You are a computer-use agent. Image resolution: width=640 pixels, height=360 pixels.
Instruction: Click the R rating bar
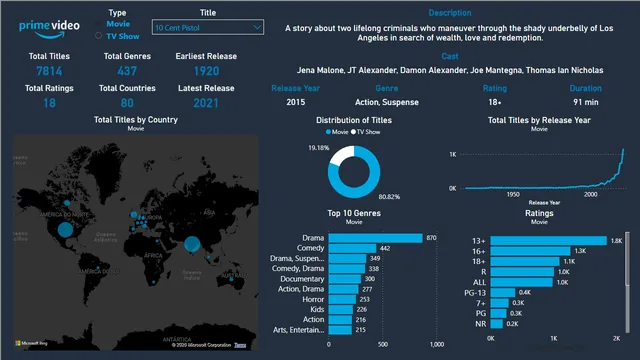coord(522,272)
